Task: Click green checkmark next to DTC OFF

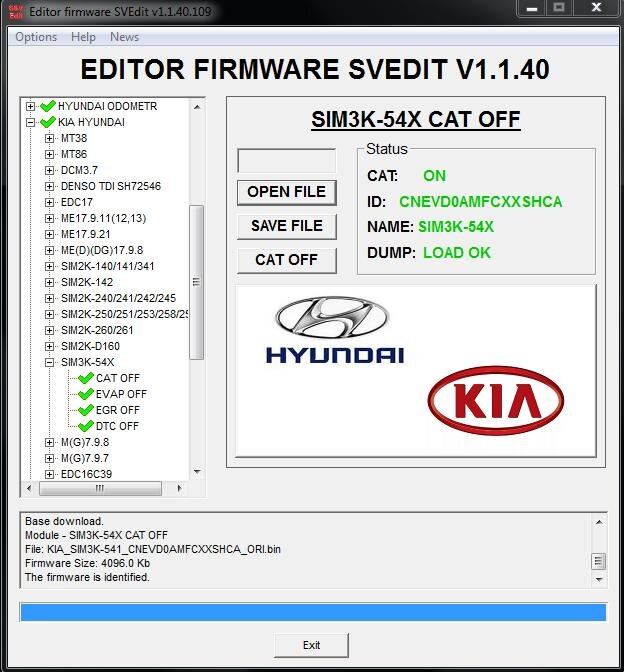Action: click(86, 426)
